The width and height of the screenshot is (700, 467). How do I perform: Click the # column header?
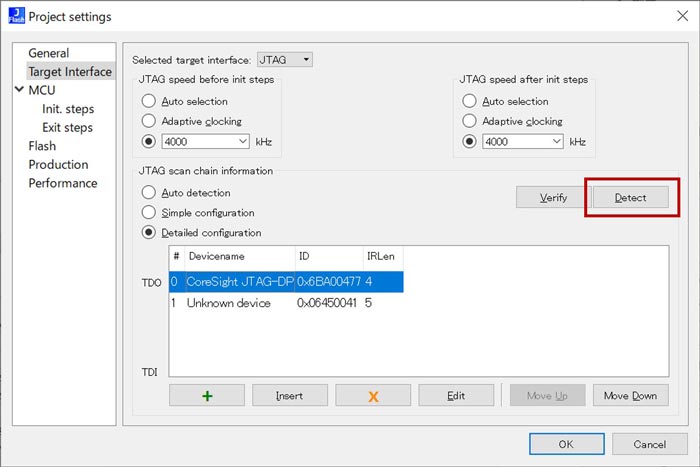pos(177,256)
